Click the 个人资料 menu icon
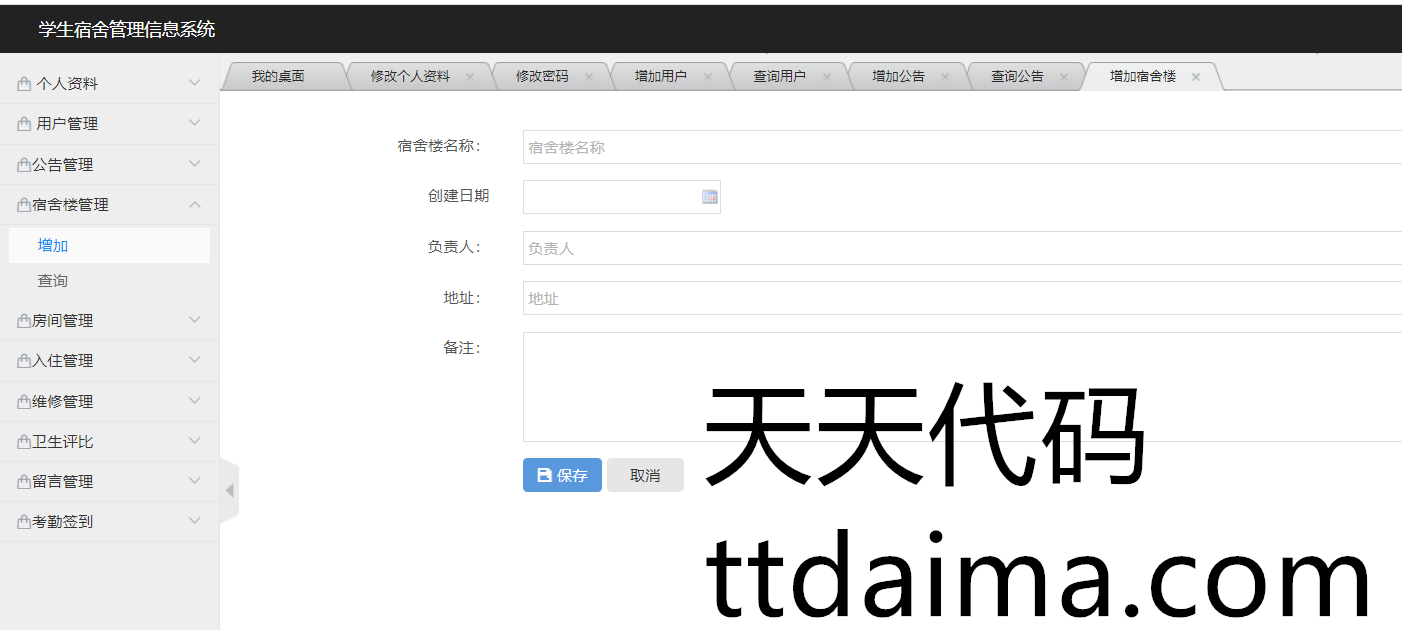The width and height of the screenshot is (1402, 630). (24, 84)
